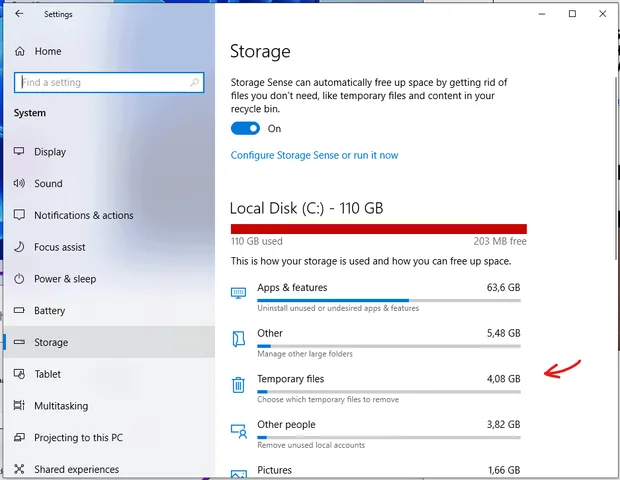The width and height of the screenshot is (620, 480).
Task: Click the 5,48 GB size value
Action: pos(503,333)
